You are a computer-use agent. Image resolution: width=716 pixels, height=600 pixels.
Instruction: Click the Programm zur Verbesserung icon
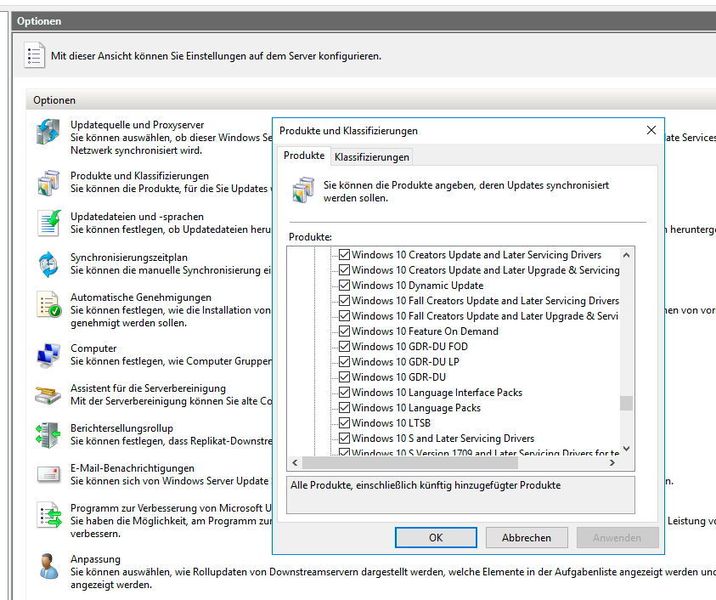click(x=49, y=515)
